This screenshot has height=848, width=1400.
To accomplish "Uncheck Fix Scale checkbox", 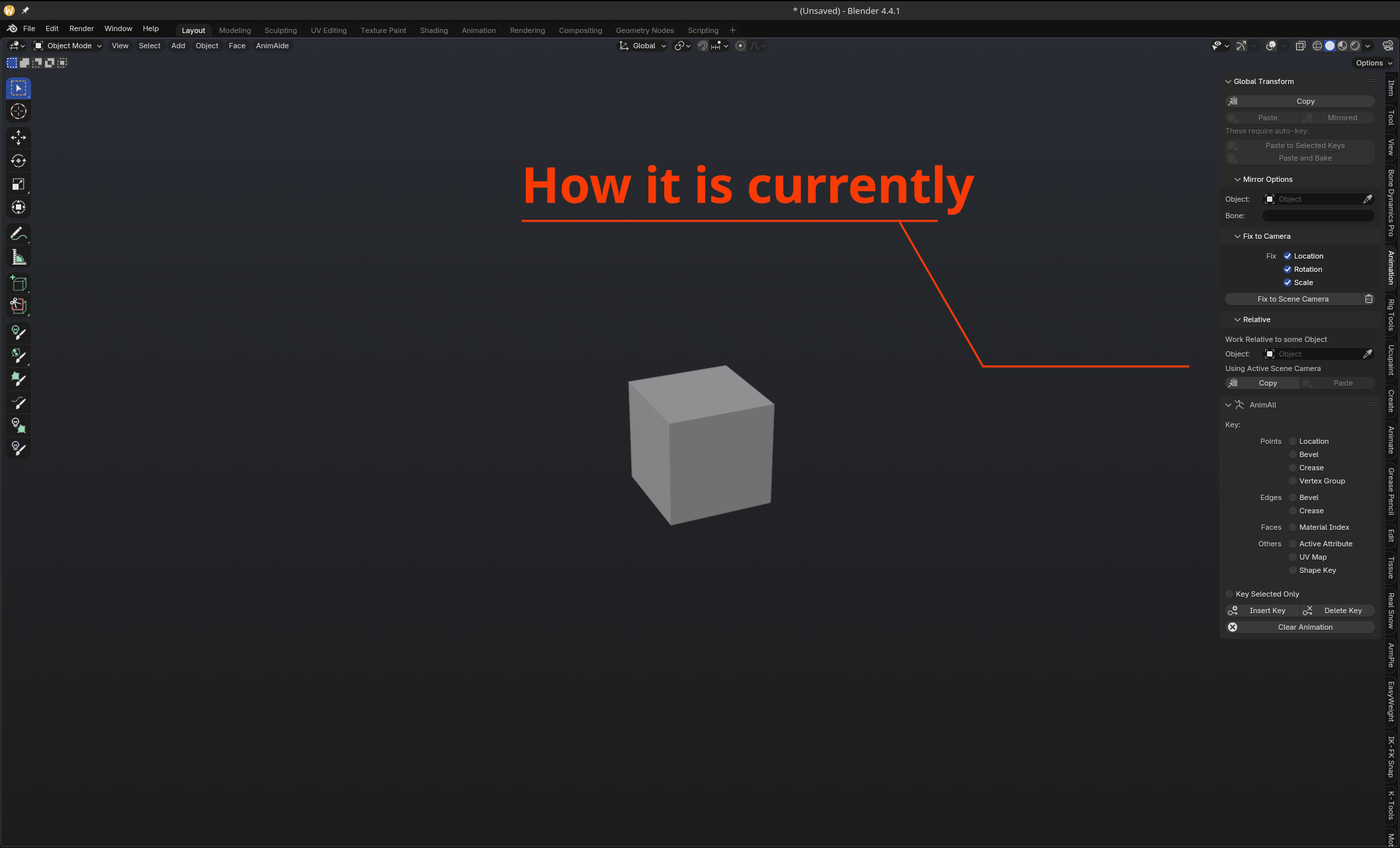I will [x=1288, y=282].
